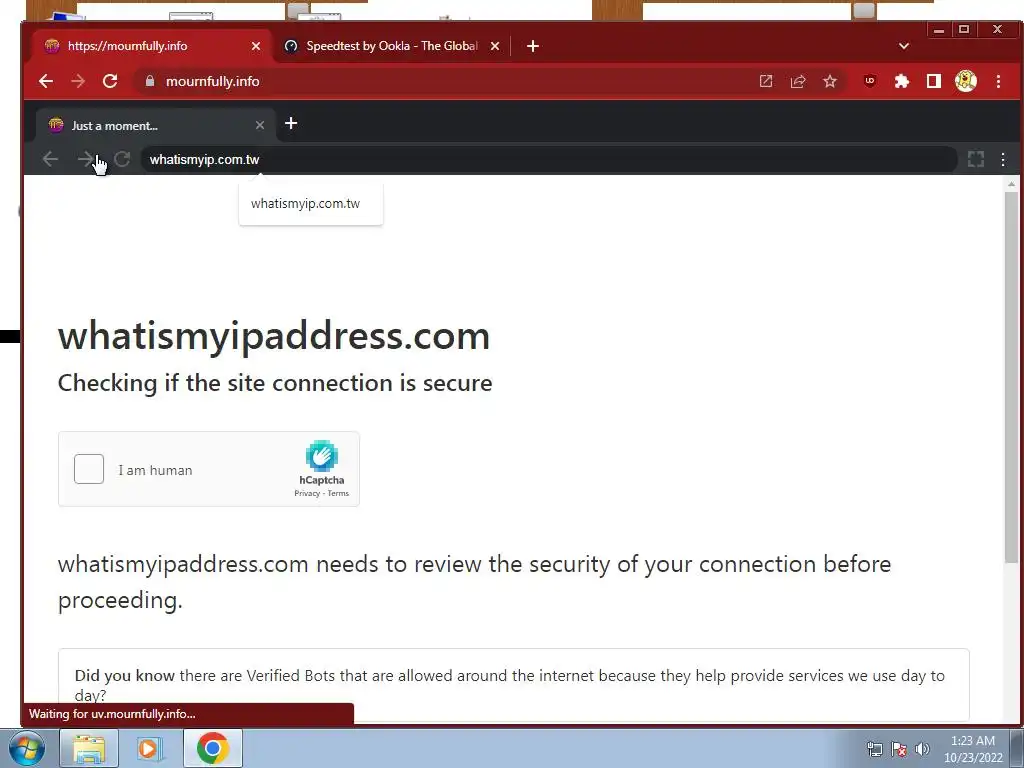
Task: Open the uBlock Origin extension icon
Action: pyautogui.click(x=869, y=81)
